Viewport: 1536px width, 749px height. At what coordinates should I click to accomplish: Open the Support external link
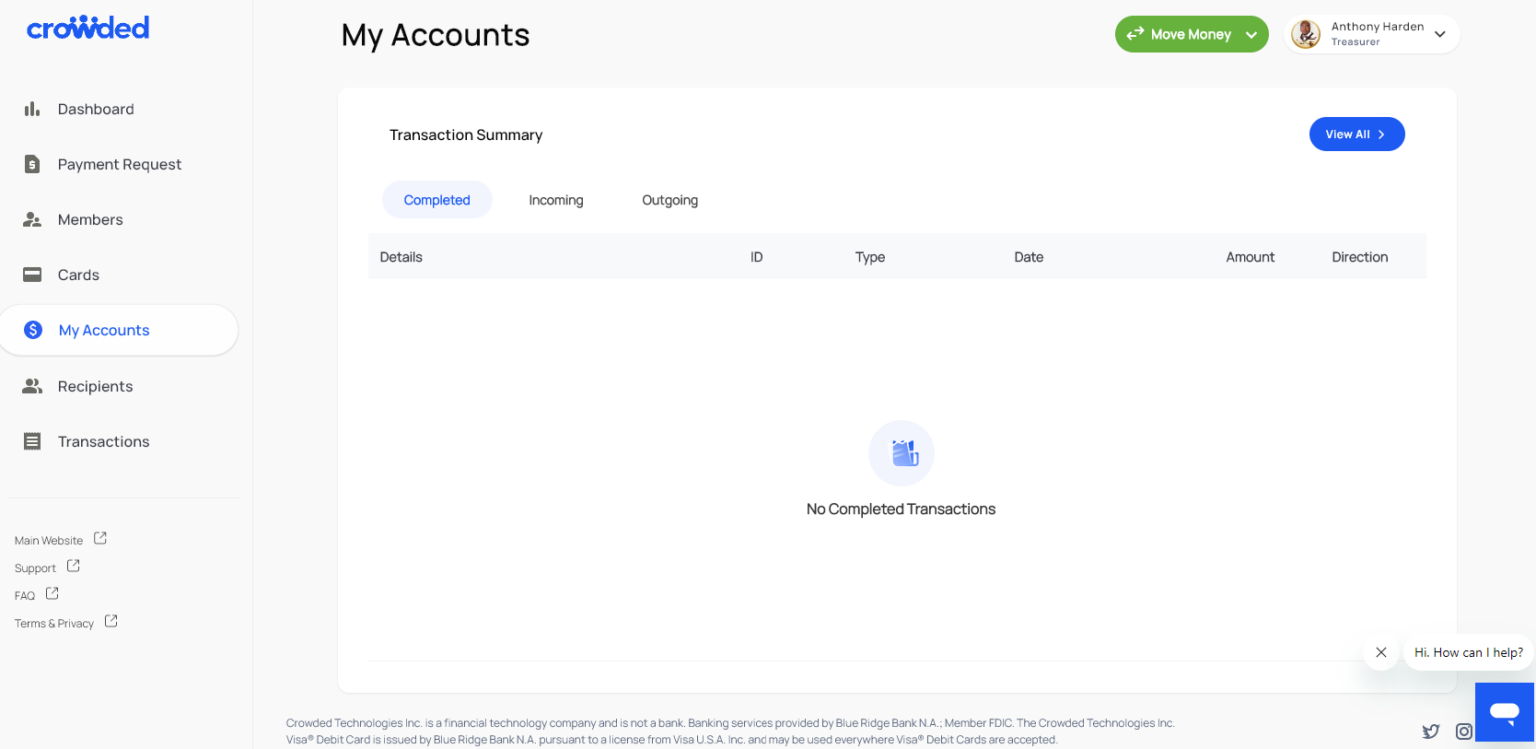[37, 567]
